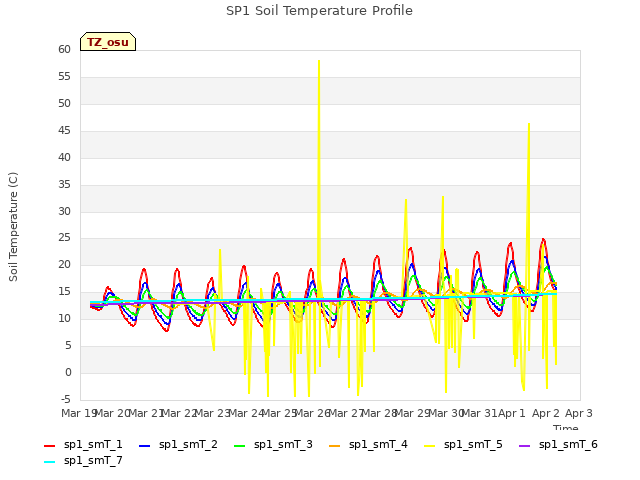Viewport: 640px width, 480px height.
Task: Click the Soil Temperature (C) axis label
Action: point(13,227)
